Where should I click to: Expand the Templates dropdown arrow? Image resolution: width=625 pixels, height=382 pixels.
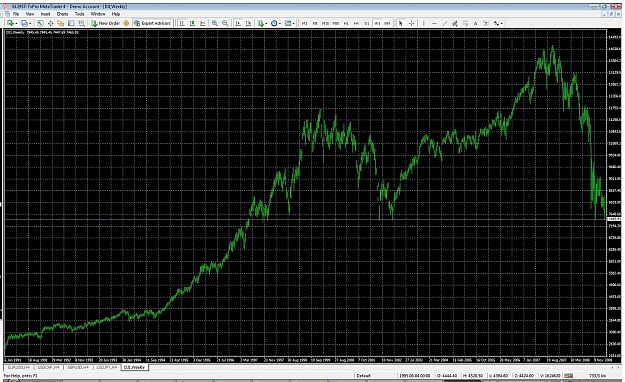[293, 23]
